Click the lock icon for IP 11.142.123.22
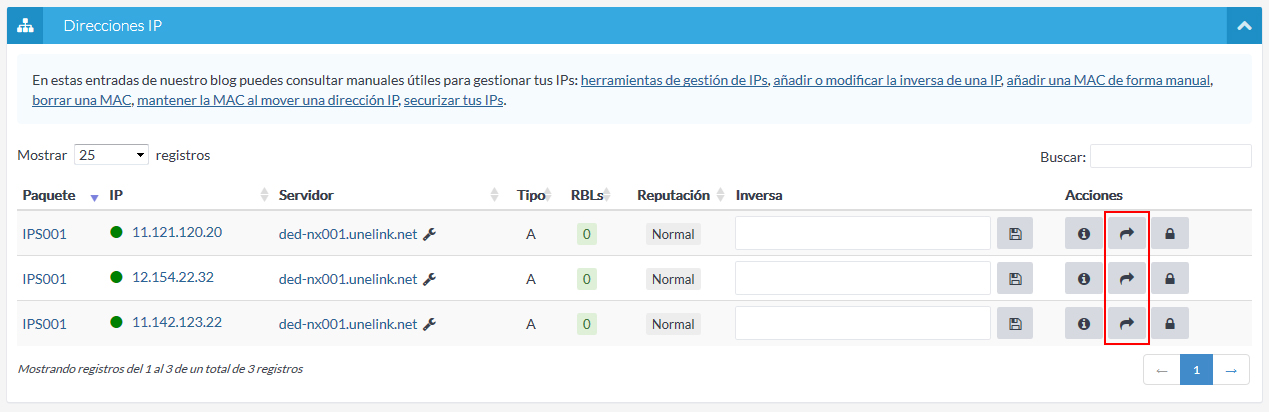This screenshot has width=1269, height=412. click(1169, 324)
